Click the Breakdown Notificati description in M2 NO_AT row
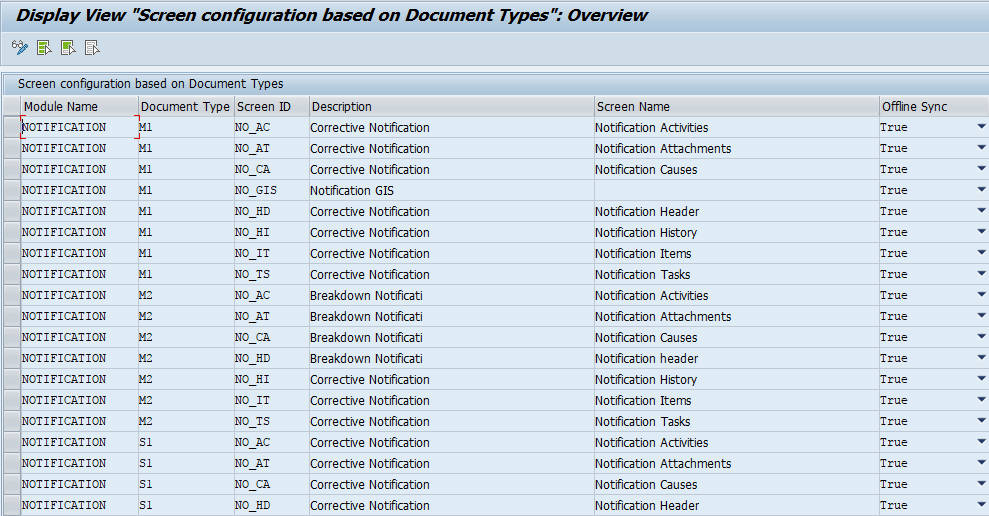 click(x=366, y=317)
